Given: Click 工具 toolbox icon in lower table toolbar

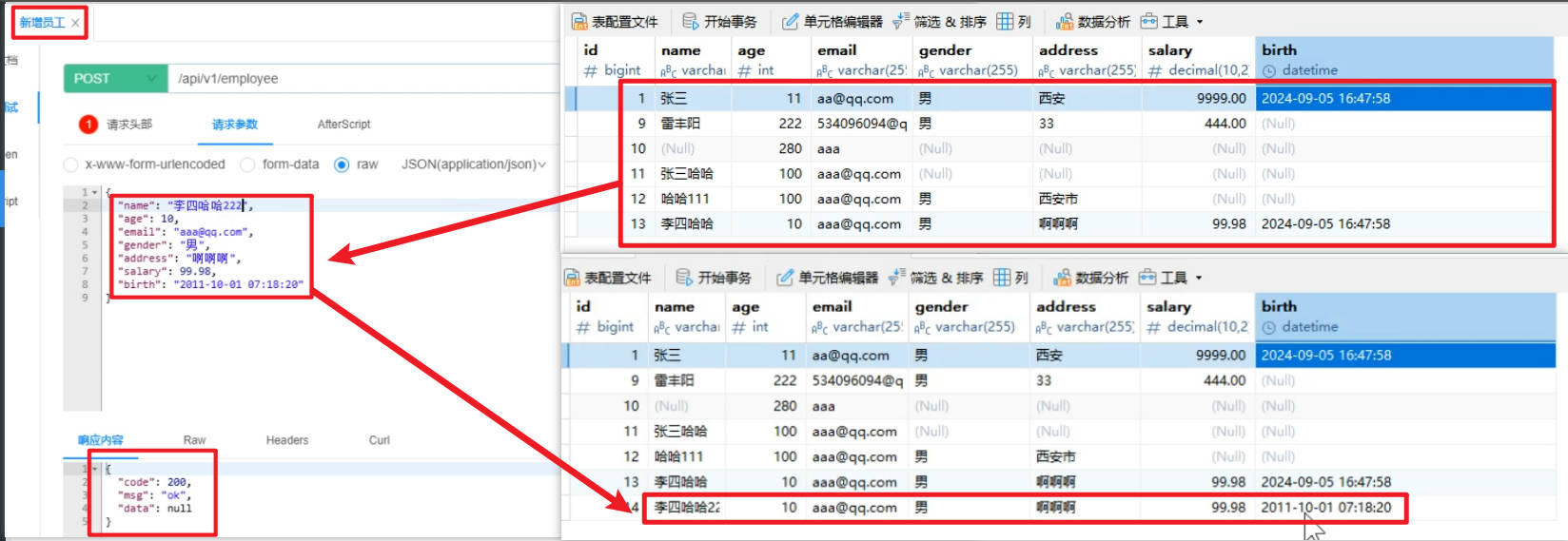Looking at the screenshot, I should [x=1148, y=278].
